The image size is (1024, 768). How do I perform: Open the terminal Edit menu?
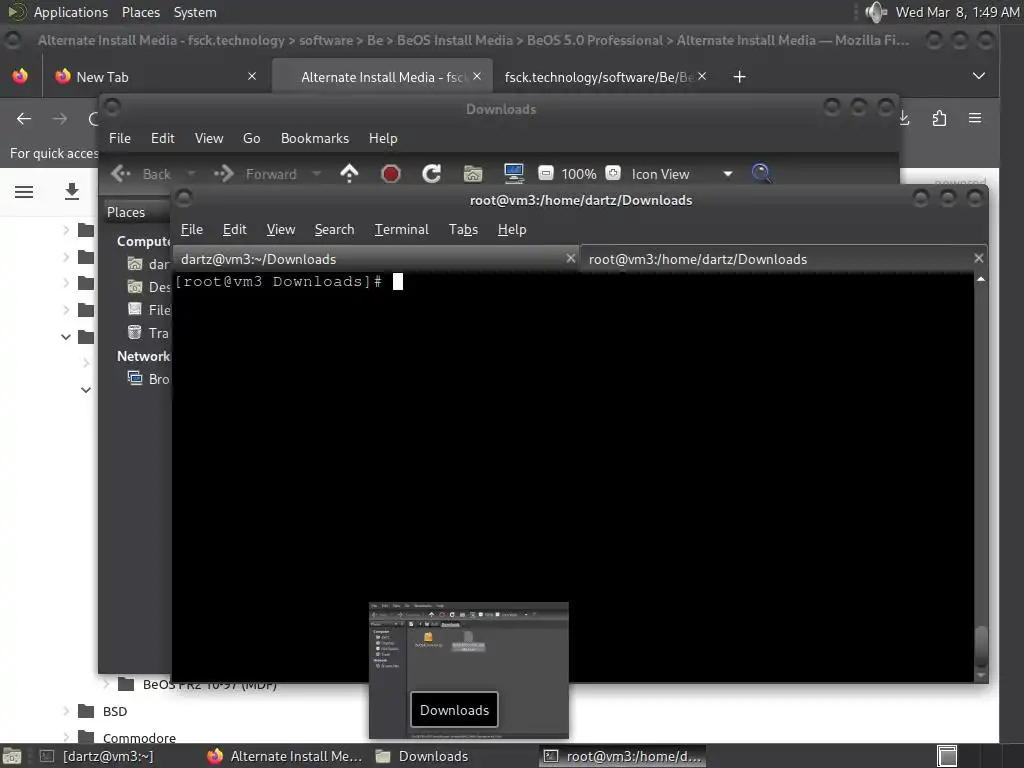pos(234,229)
